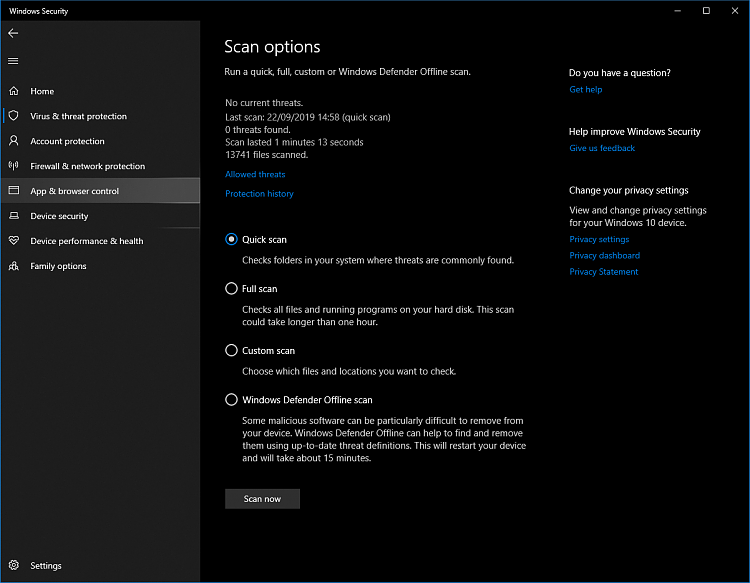Click the shield icon for Virus protection

14,116
